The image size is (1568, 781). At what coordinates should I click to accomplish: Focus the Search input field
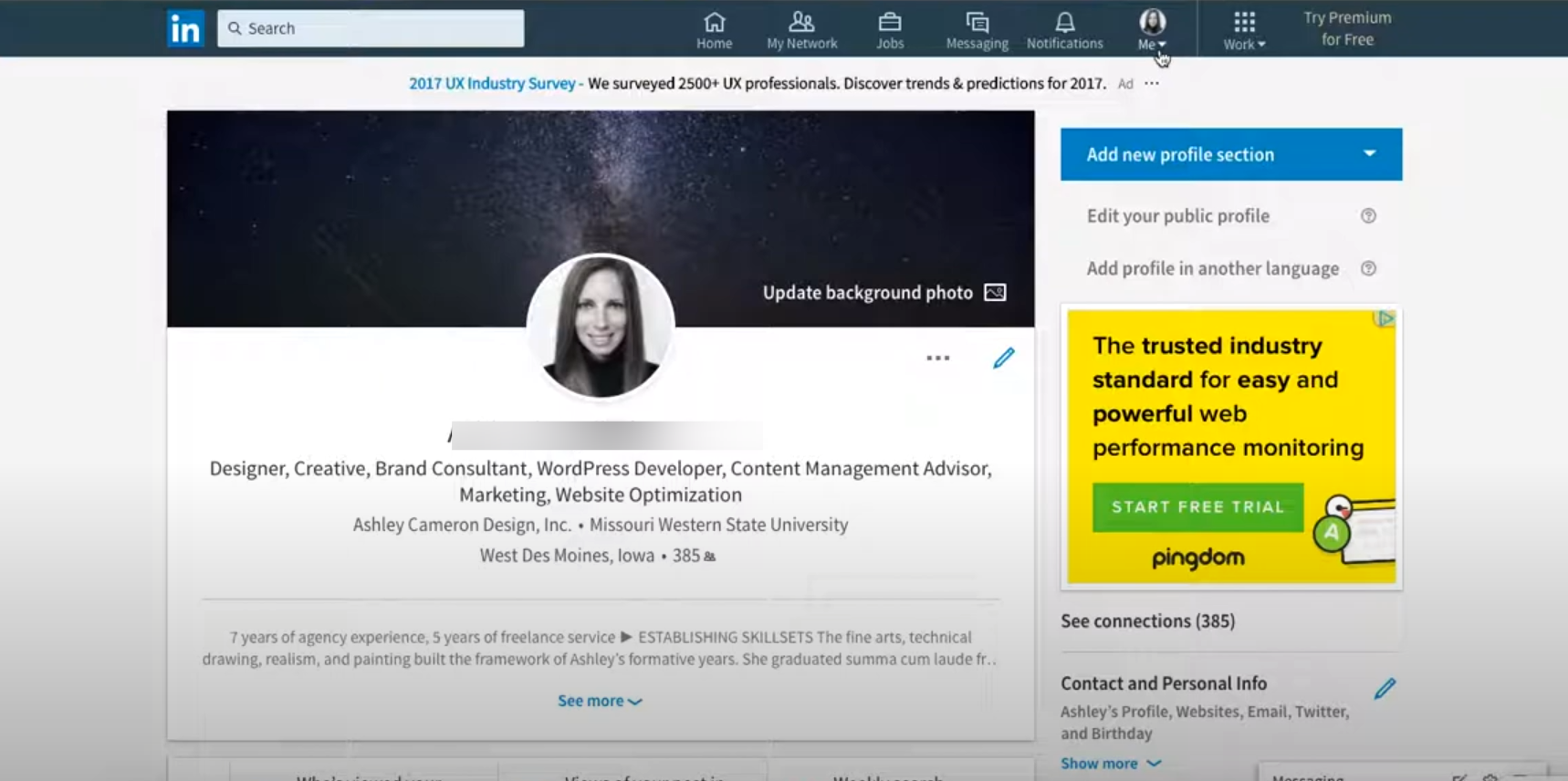tap(371, 28)
